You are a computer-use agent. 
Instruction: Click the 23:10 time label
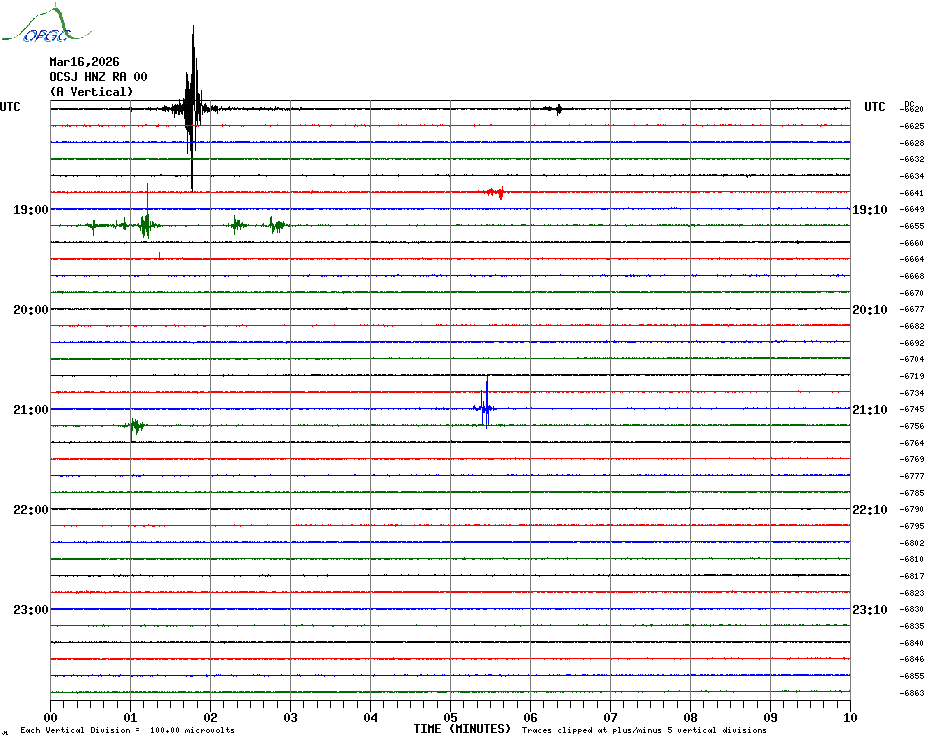[x=868, y=610]
